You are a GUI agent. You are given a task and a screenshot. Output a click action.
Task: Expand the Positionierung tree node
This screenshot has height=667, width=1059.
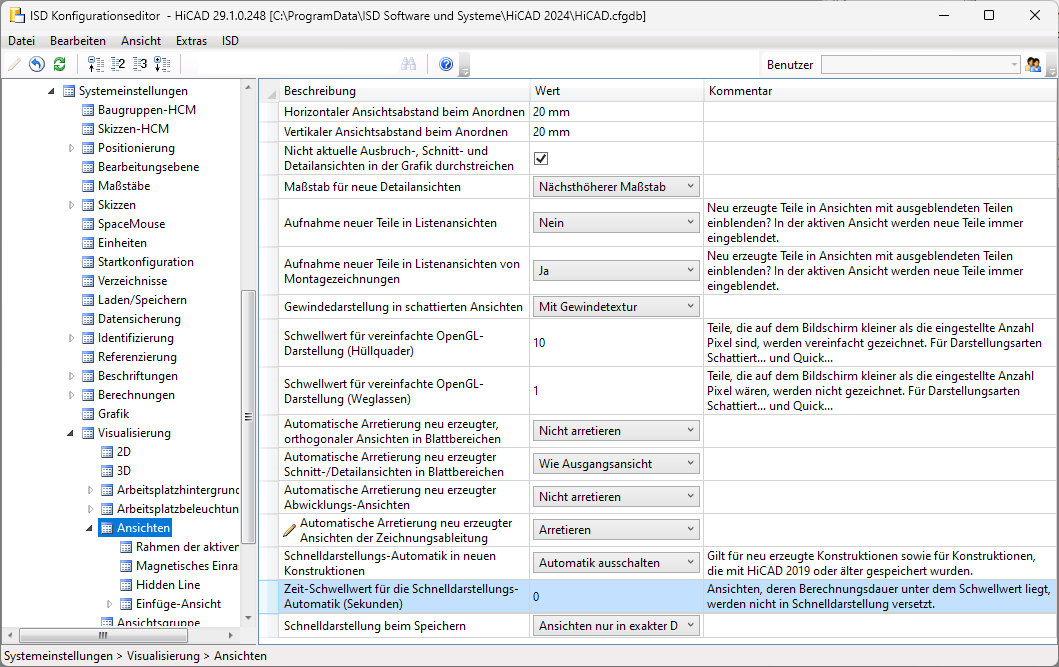[72, 148]
